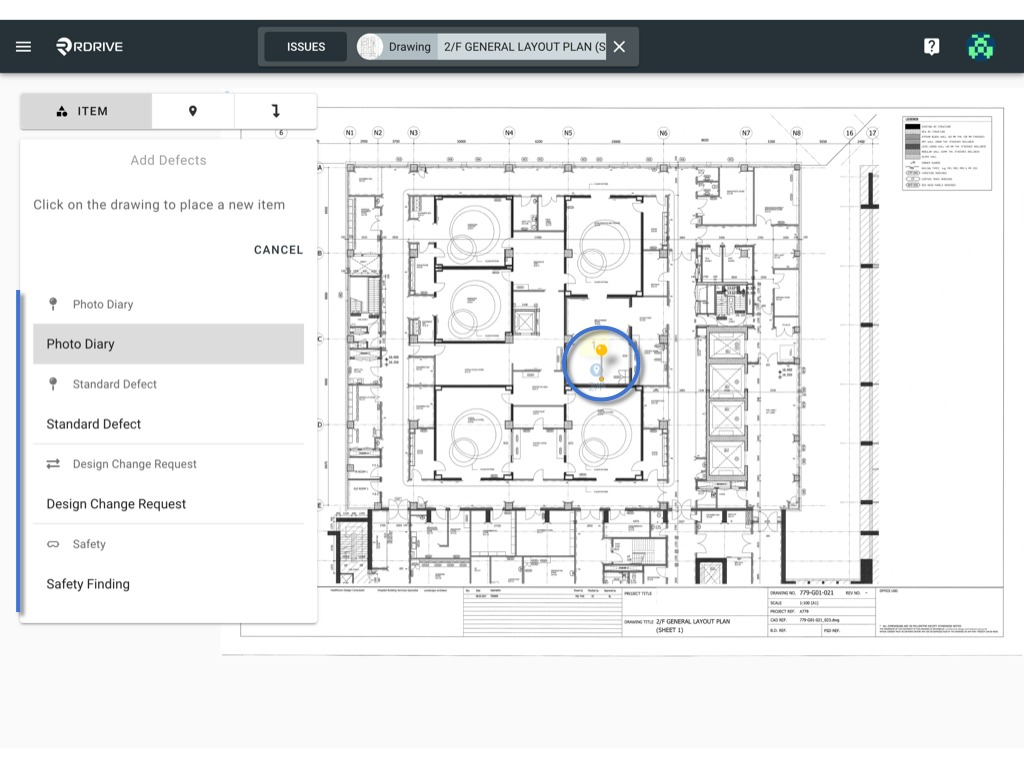
Task: Click the swap arrows icon for Design Change Request
Action: [54, 464]
